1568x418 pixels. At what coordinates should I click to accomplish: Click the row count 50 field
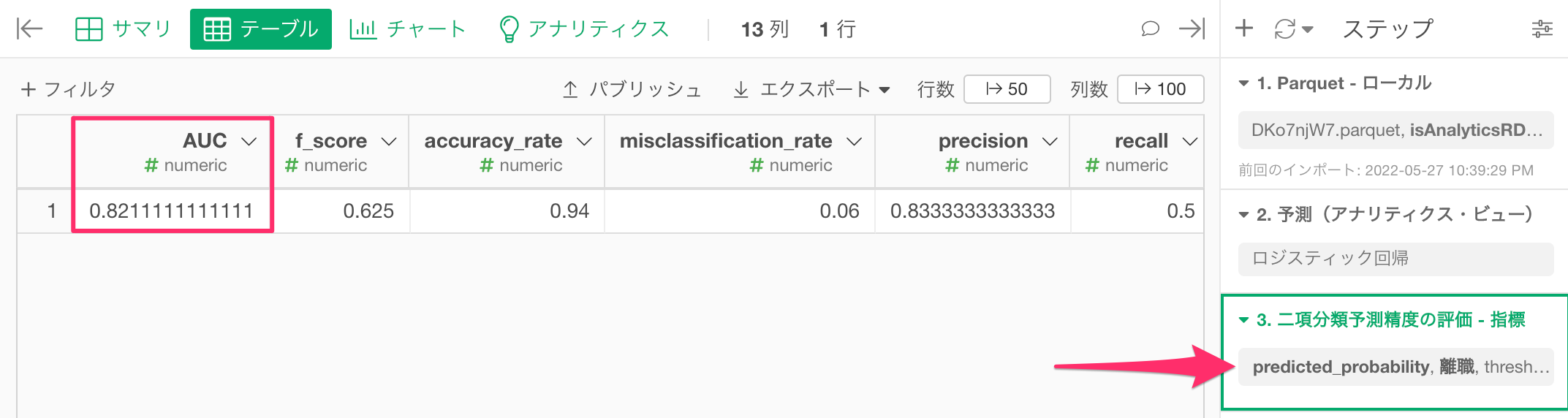click(1007, 89)
